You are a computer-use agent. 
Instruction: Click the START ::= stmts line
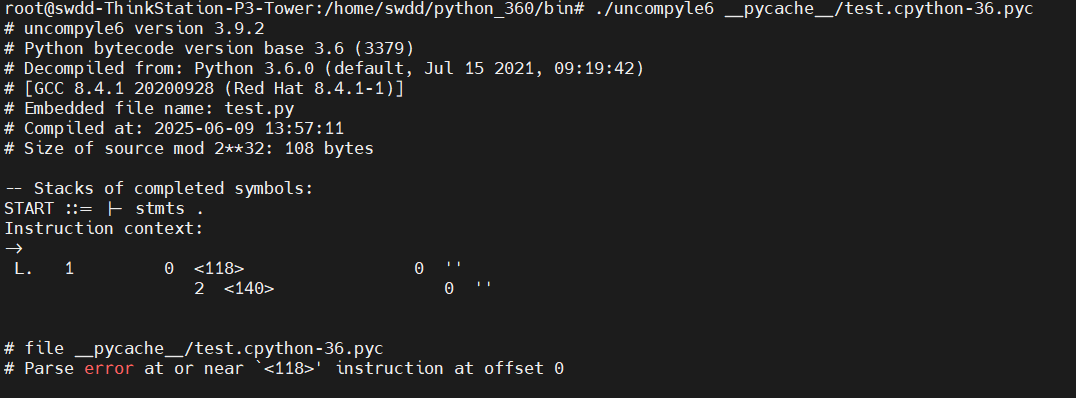(104, 208)
